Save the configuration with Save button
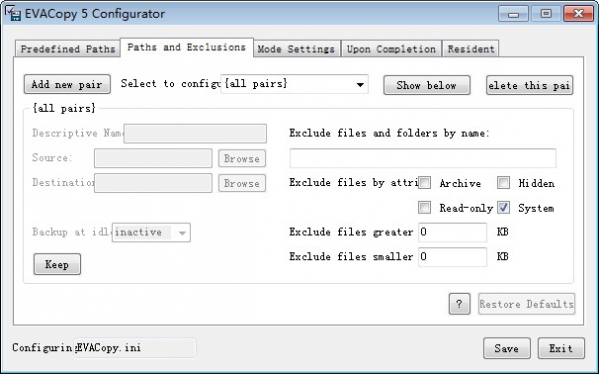Viewport: 599px width, 374px height. click(507, 348)
